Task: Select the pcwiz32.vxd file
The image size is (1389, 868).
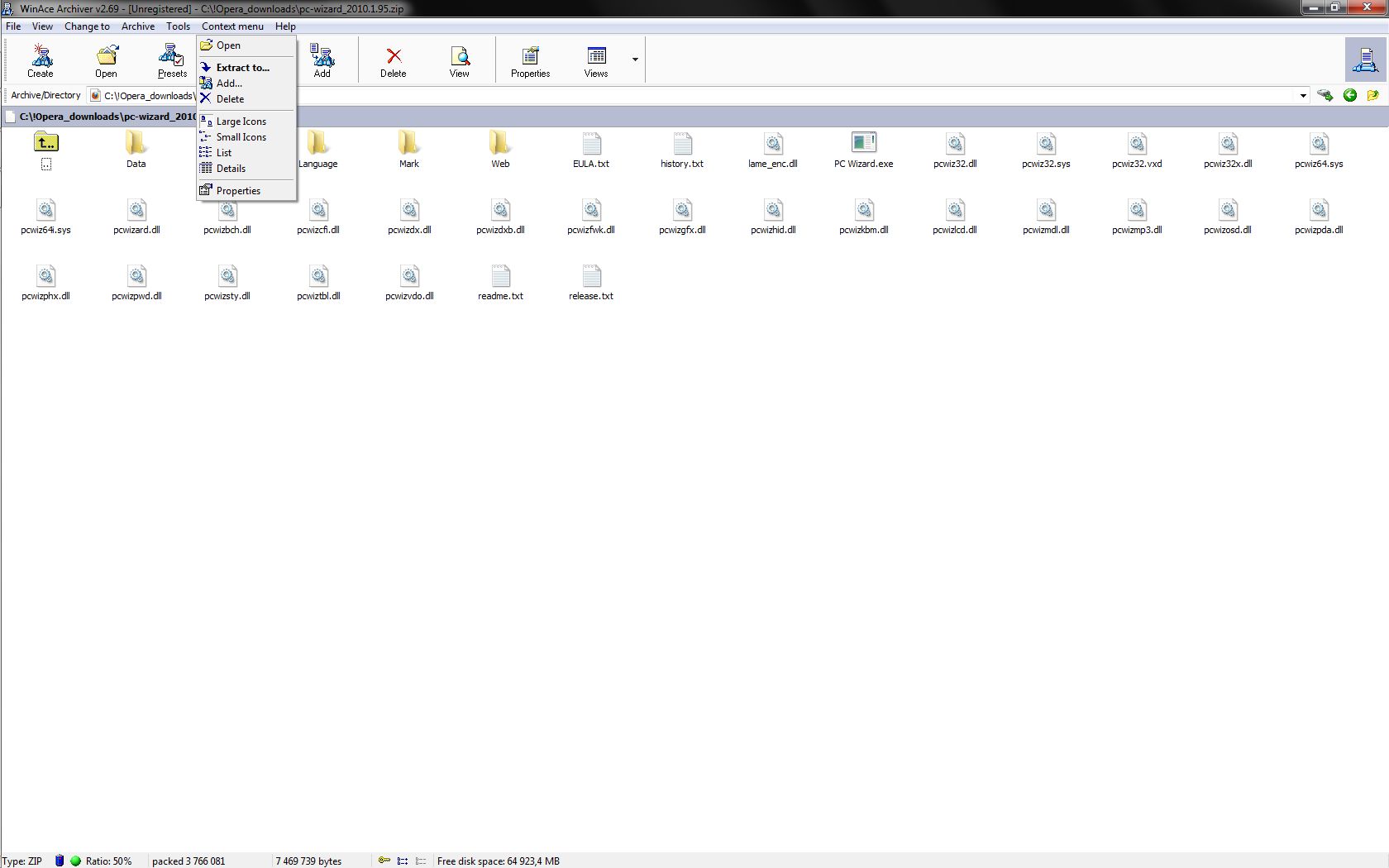Action: (1137, 150)
